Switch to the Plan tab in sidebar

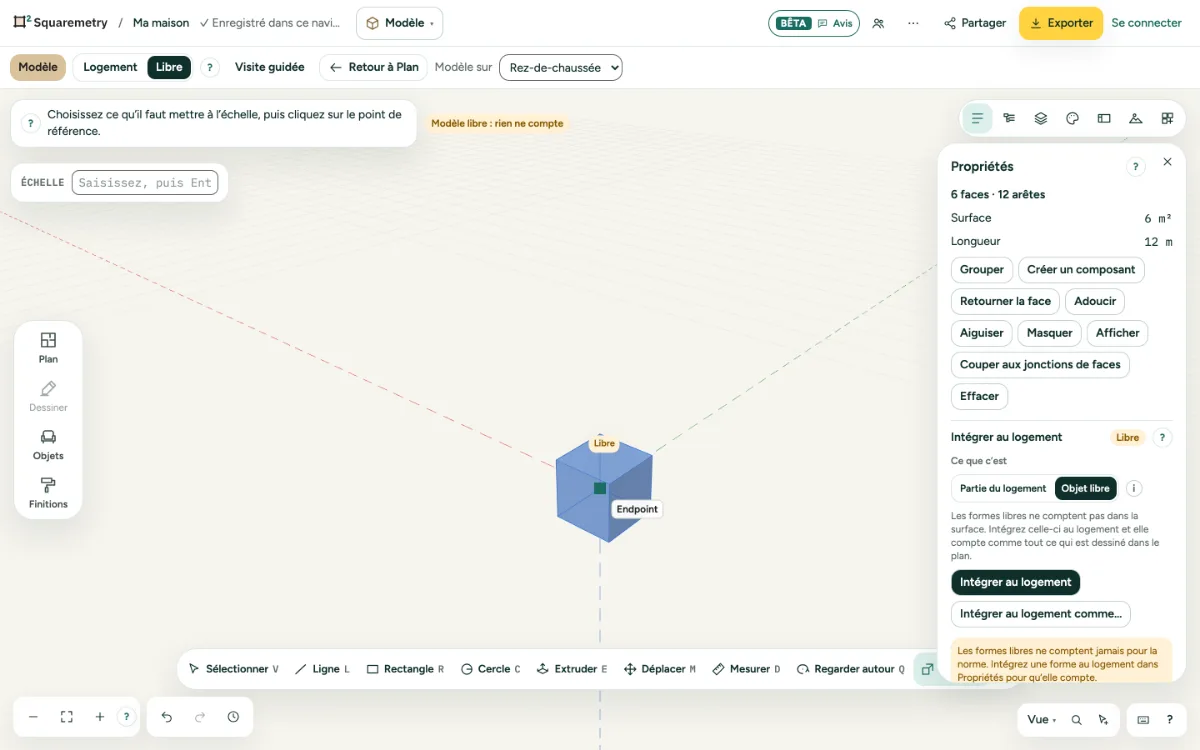[x=48, y=348]
